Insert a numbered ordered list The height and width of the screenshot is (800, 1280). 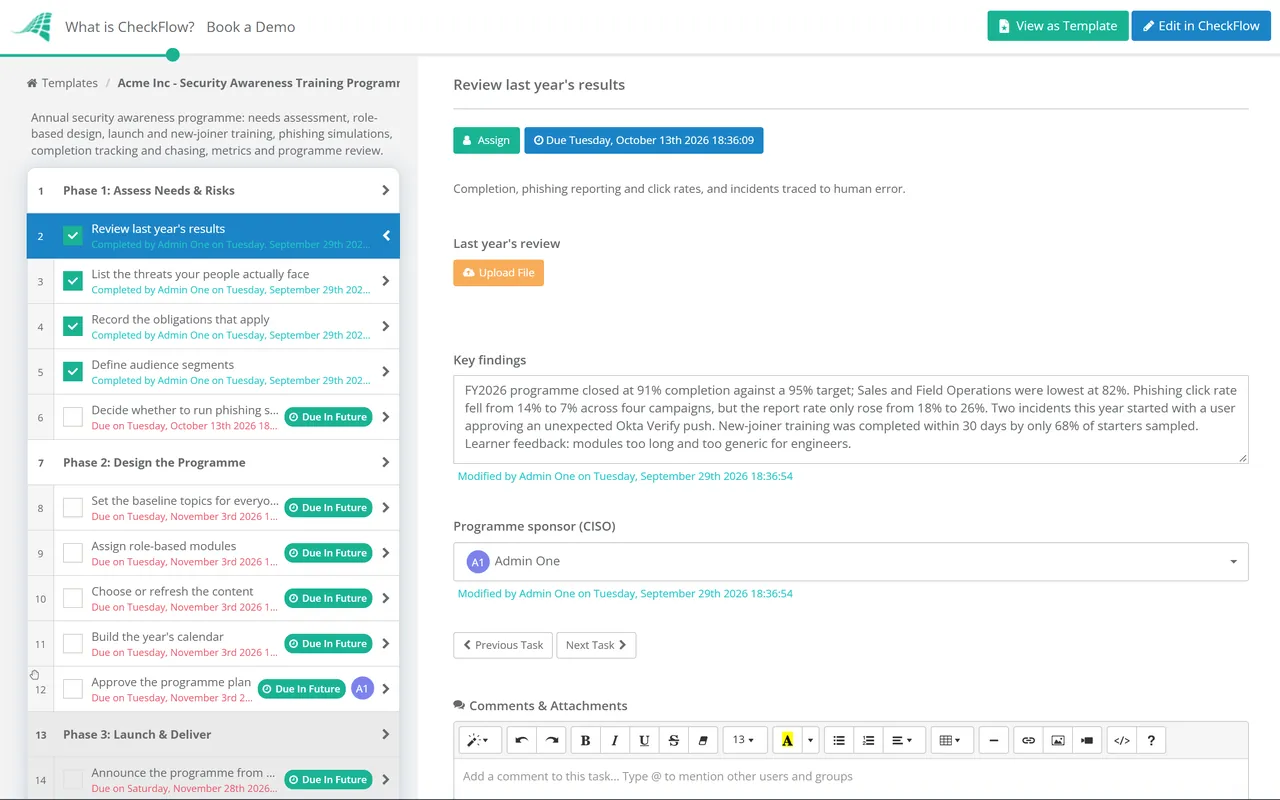click(868, 740)
